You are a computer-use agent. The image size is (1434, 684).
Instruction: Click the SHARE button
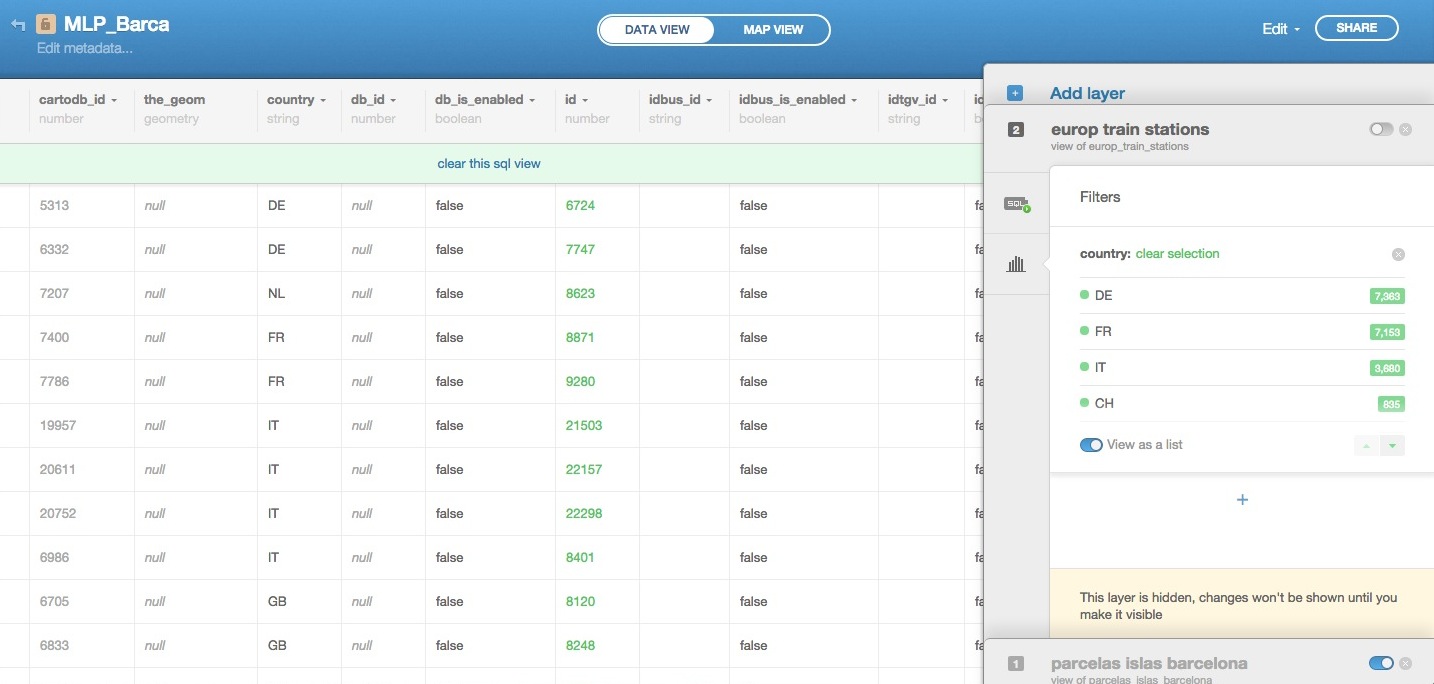click(1356, 28)
